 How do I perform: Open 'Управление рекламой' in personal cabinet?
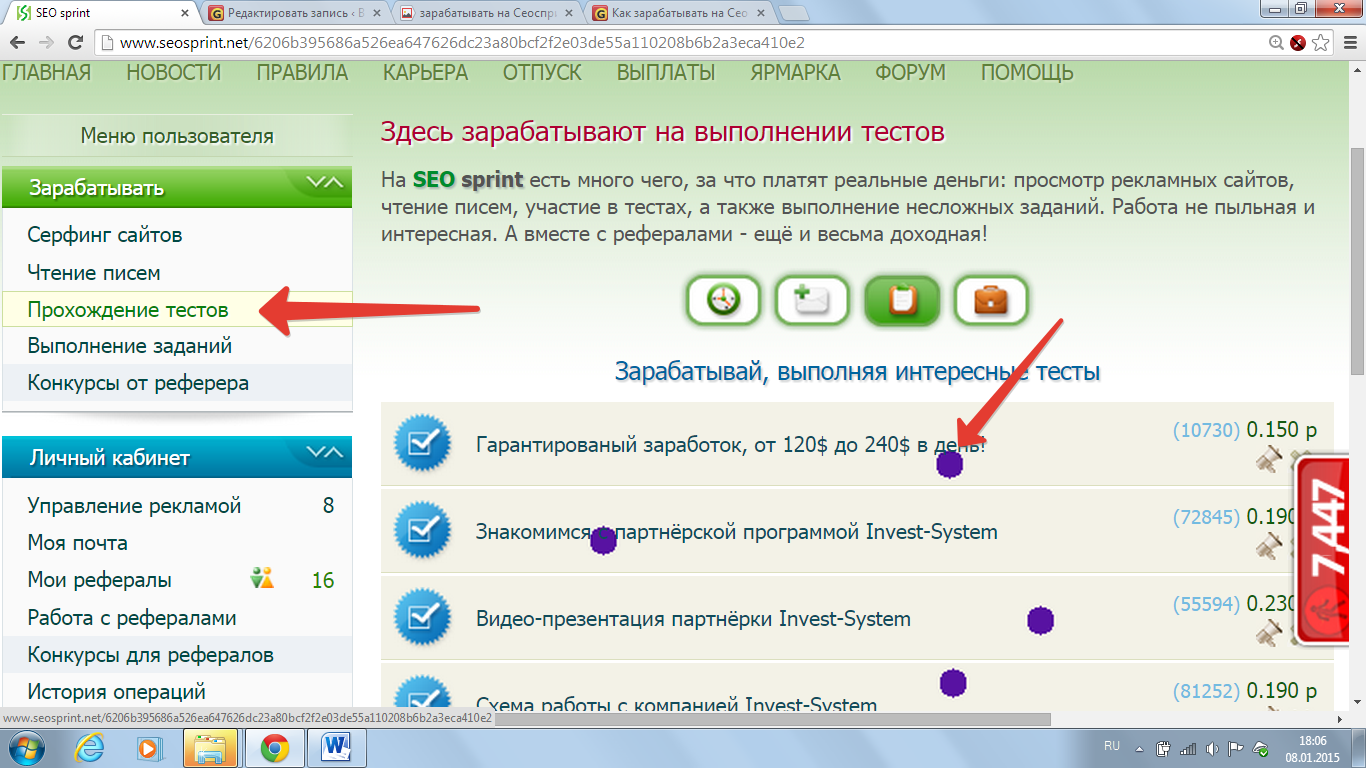[134, 506]
